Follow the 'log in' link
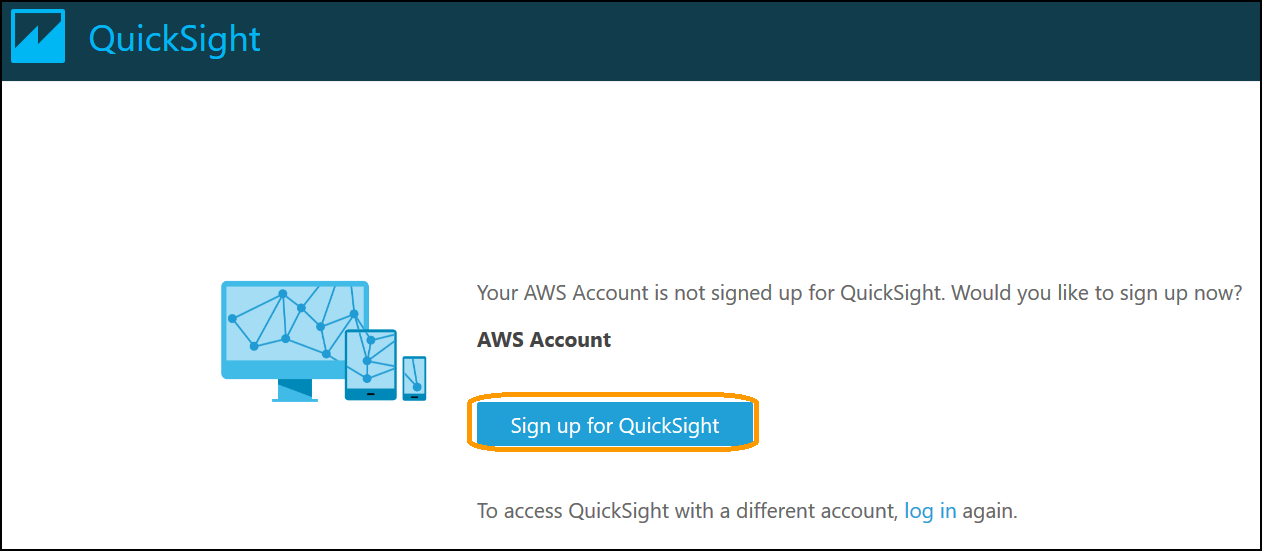This screenshot has width=1262, height=551. [x=930, y=511]
